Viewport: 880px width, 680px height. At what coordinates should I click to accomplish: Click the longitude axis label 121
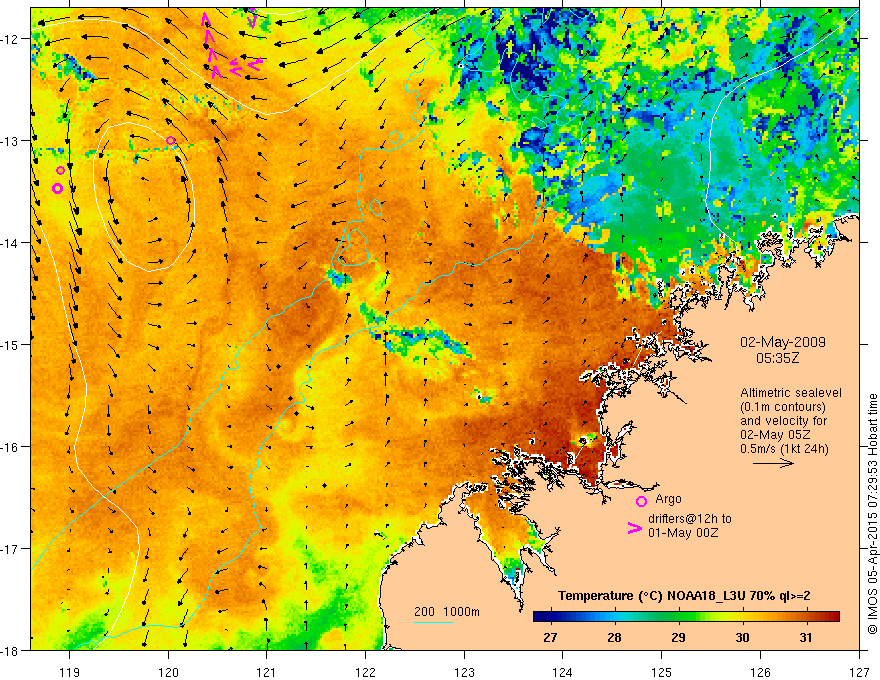(x=267, y=672)
